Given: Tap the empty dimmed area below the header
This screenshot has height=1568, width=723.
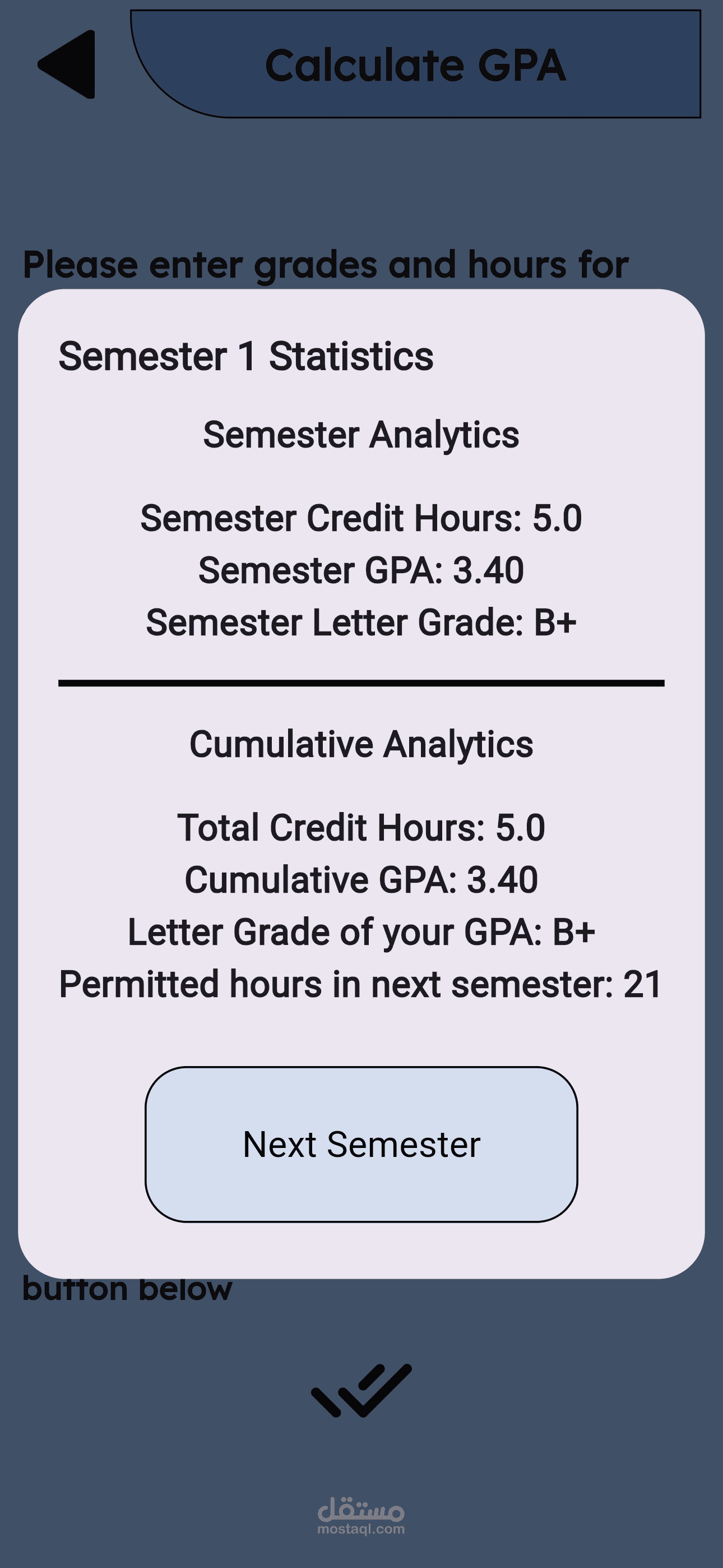Looking at the screenshot, I should click(361, 183).
